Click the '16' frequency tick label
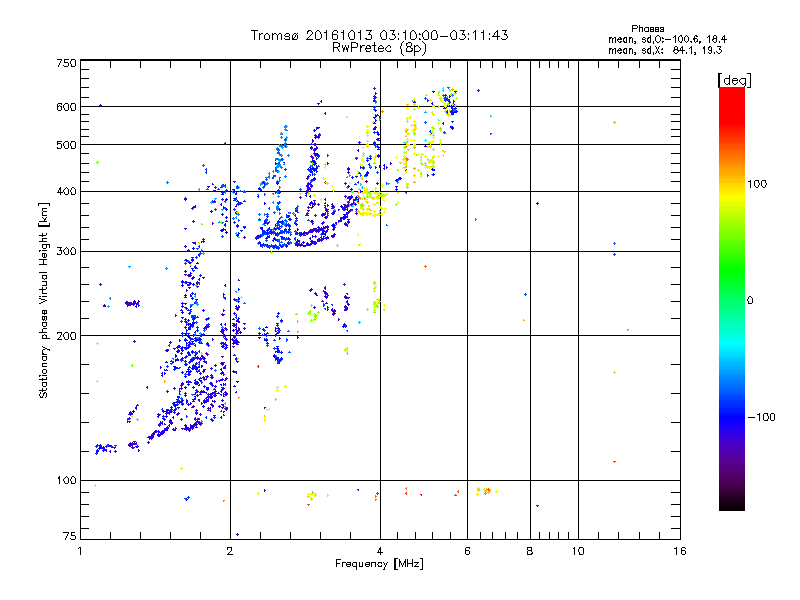 (x=680, y=551)
